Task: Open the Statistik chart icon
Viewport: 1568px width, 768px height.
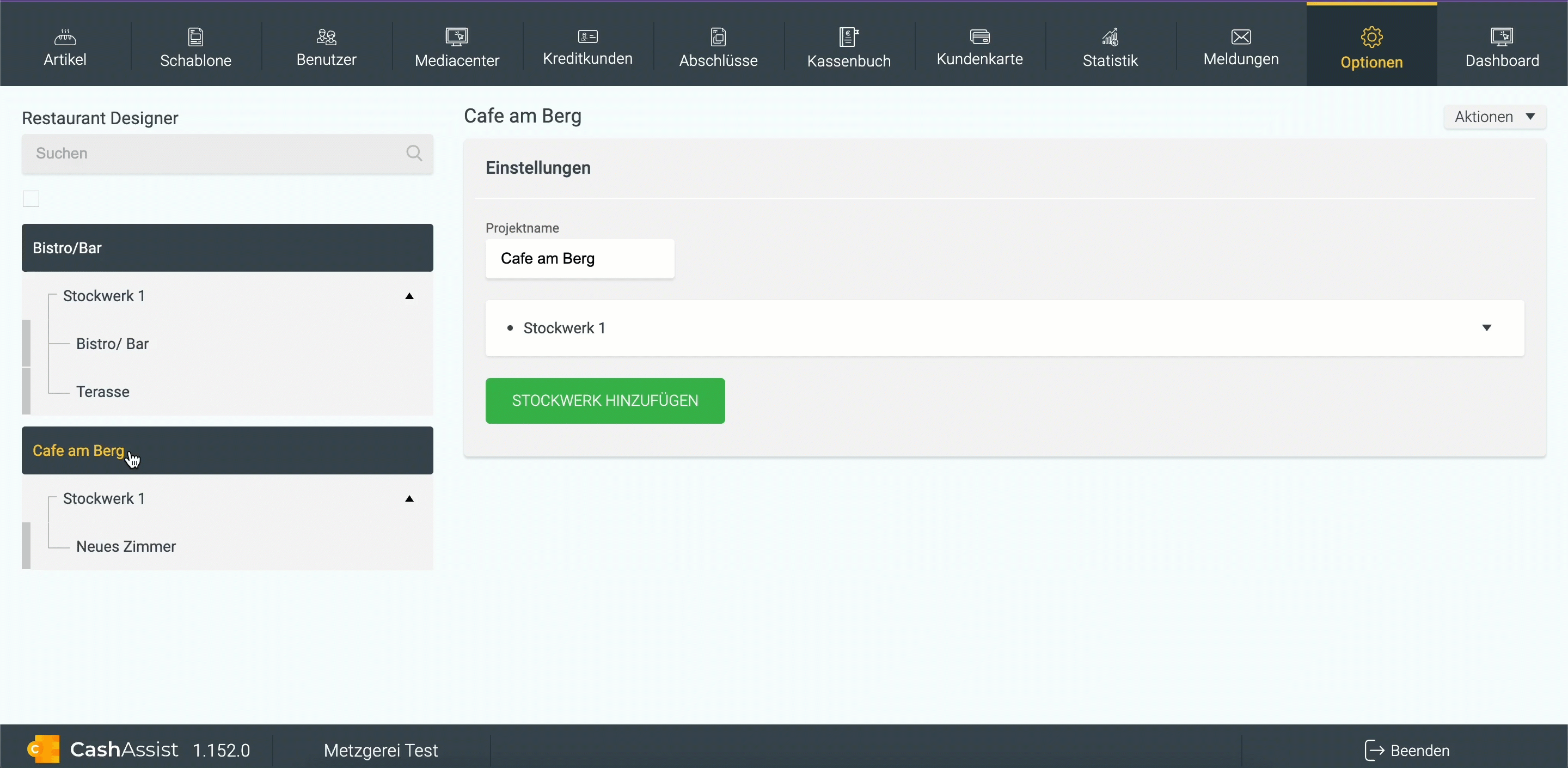Action: (x=1110, y=37)
